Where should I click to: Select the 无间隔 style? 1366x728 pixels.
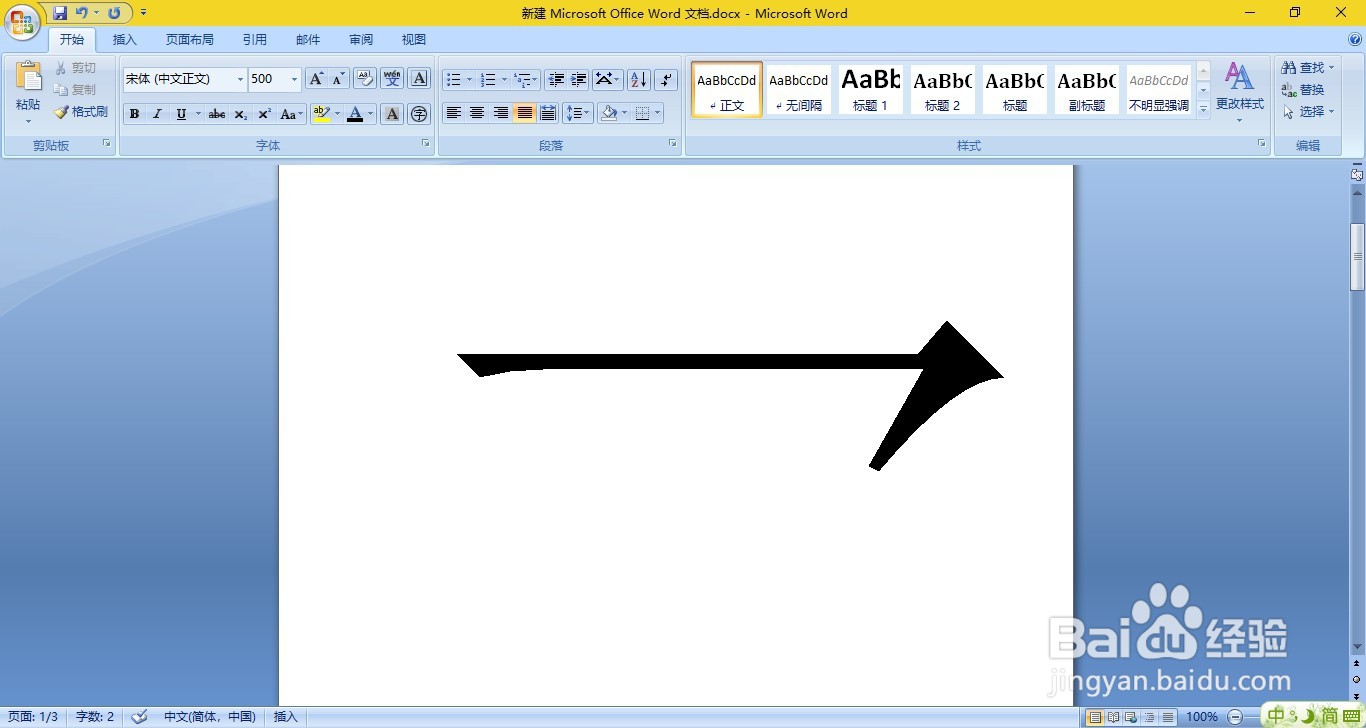coord(798,89)
